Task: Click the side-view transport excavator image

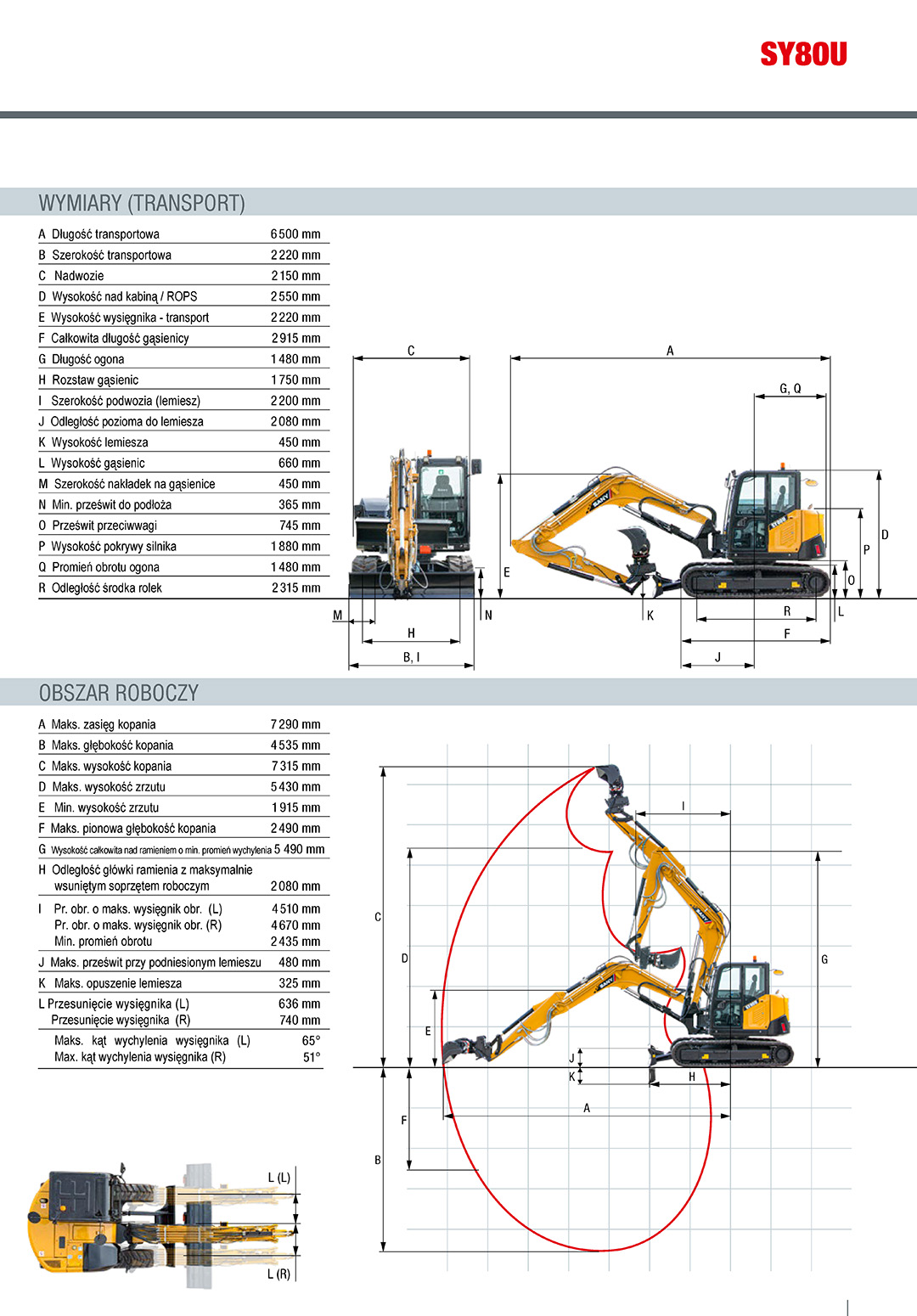Action: (671, 531)
